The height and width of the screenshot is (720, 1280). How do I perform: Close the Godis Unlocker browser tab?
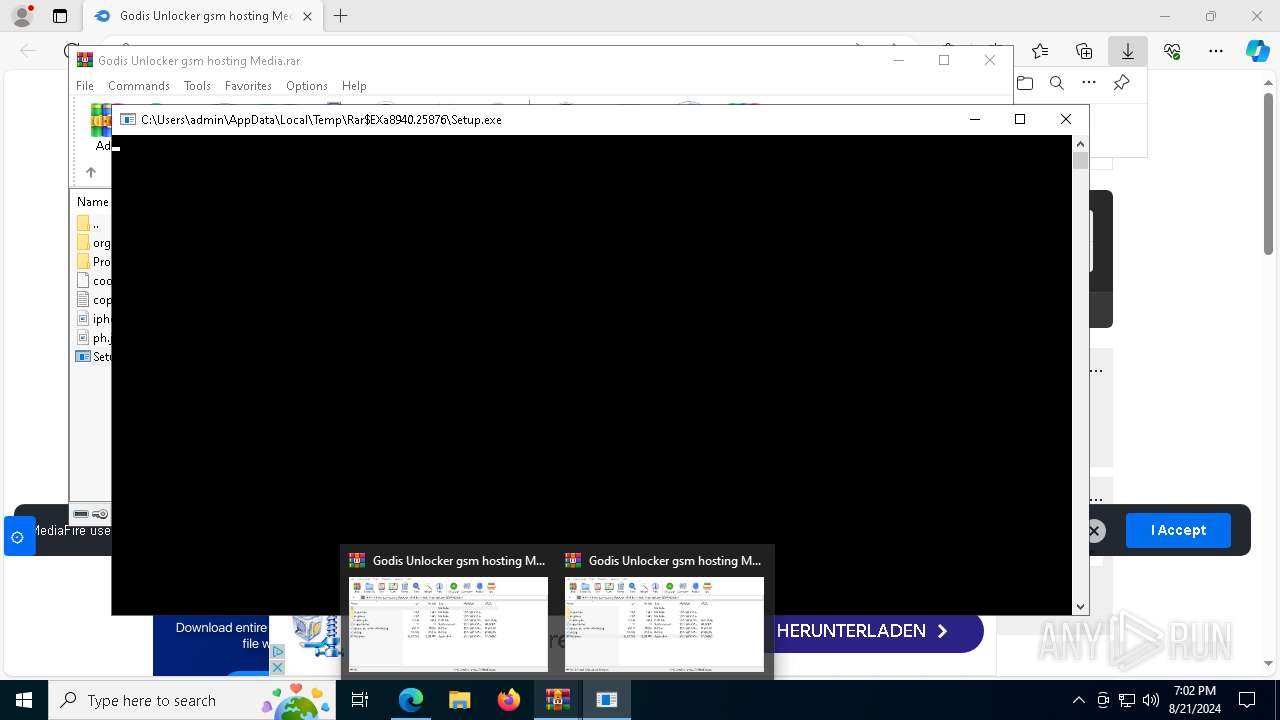[308, 16]
